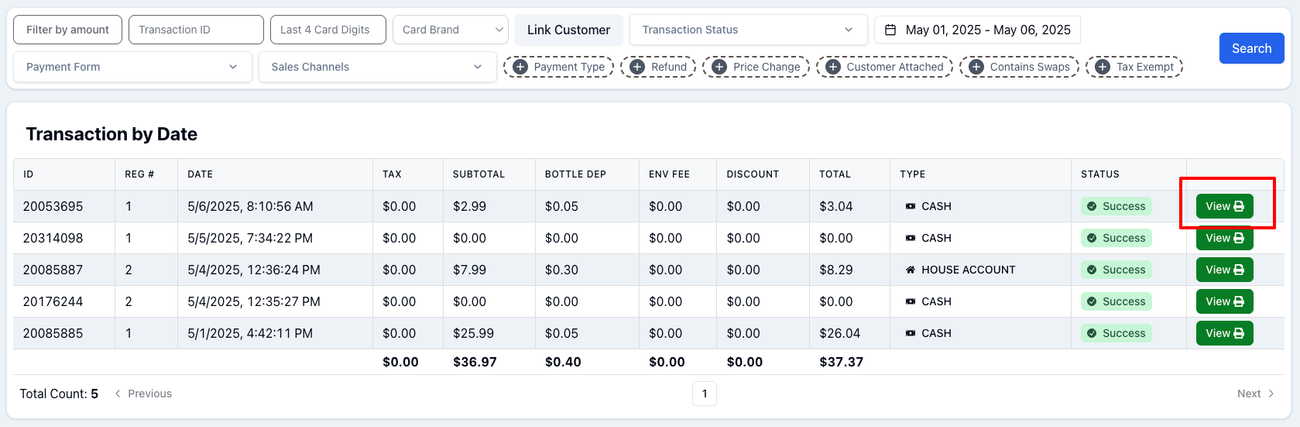Viewport: 1300px width, 427px height.
Task: Select page 1 in pagination
Action: 704,394
